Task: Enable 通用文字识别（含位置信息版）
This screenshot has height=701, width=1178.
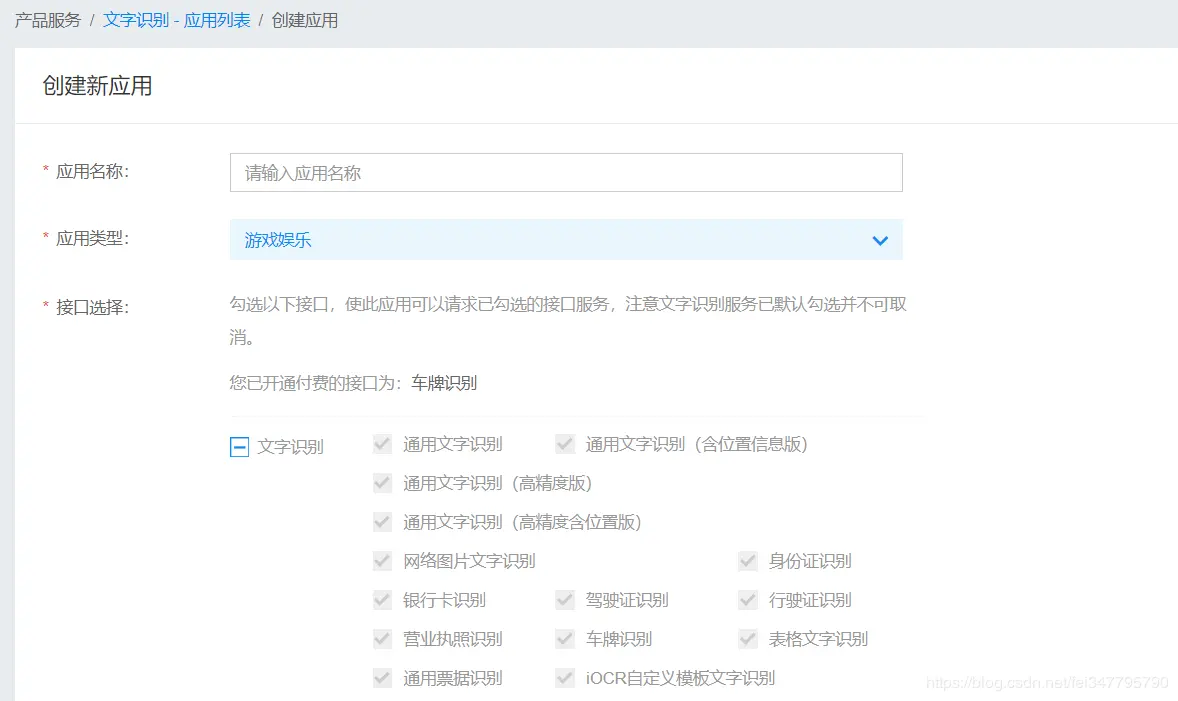Action: point(564,444)
